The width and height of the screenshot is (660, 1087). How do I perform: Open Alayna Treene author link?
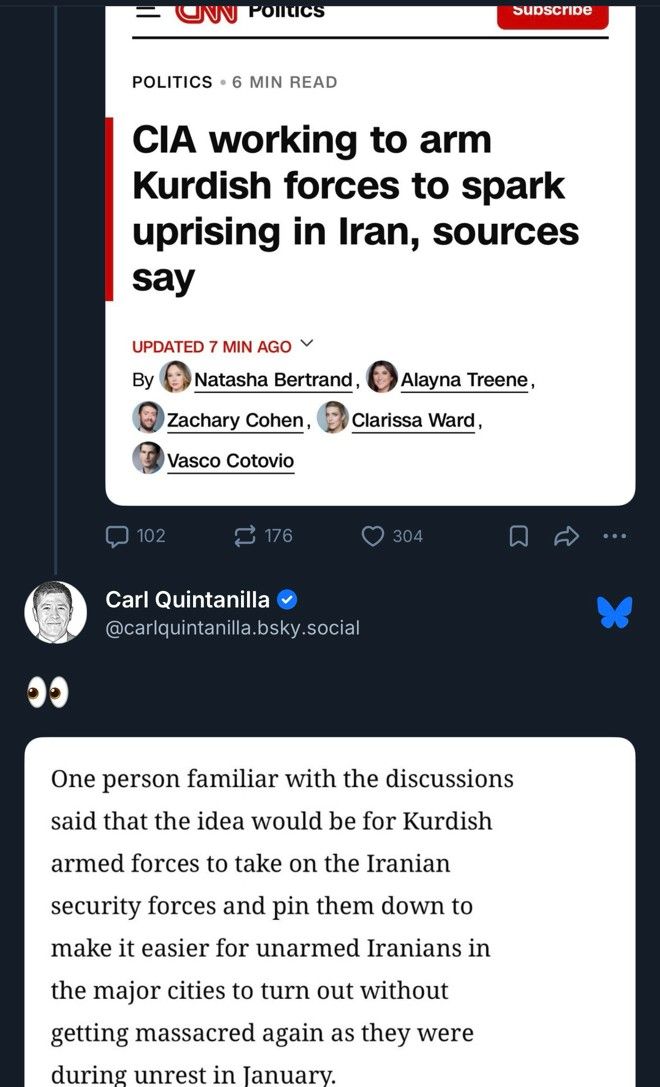point(464,380)
